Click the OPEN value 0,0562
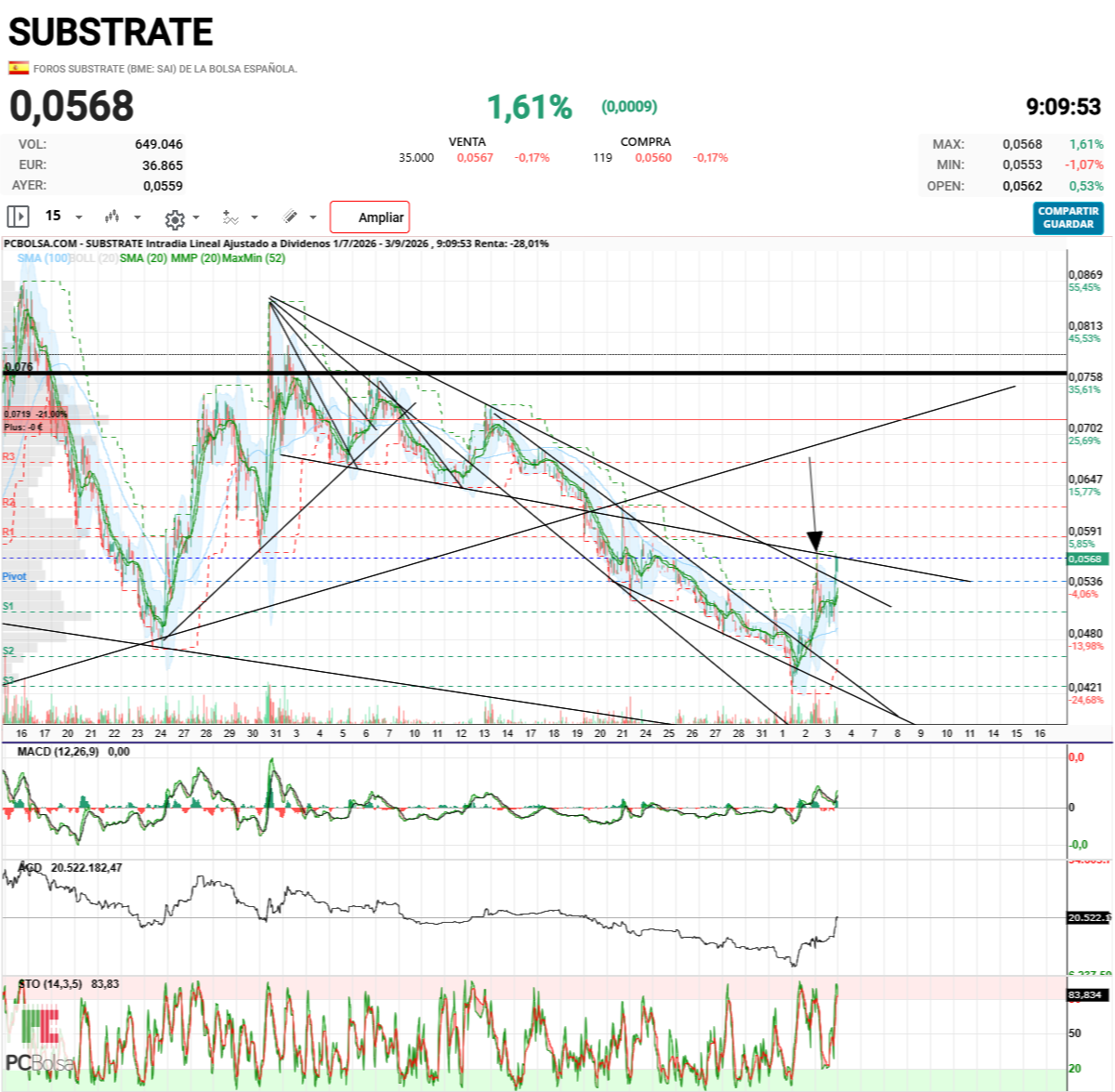 coord(1022,186)
